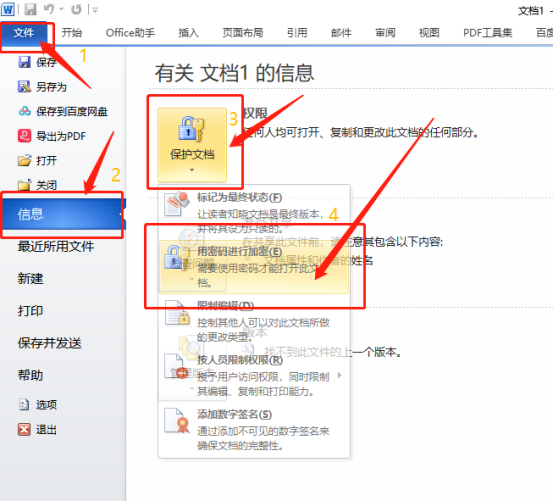
Task: Click the 关闭 folder icon
Action: (24, 184)
